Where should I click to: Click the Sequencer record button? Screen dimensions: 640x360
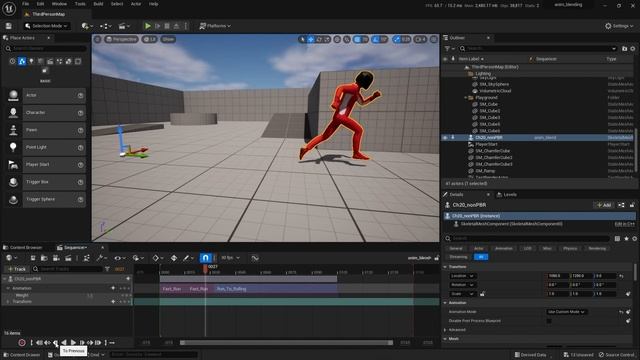[22, 343]
